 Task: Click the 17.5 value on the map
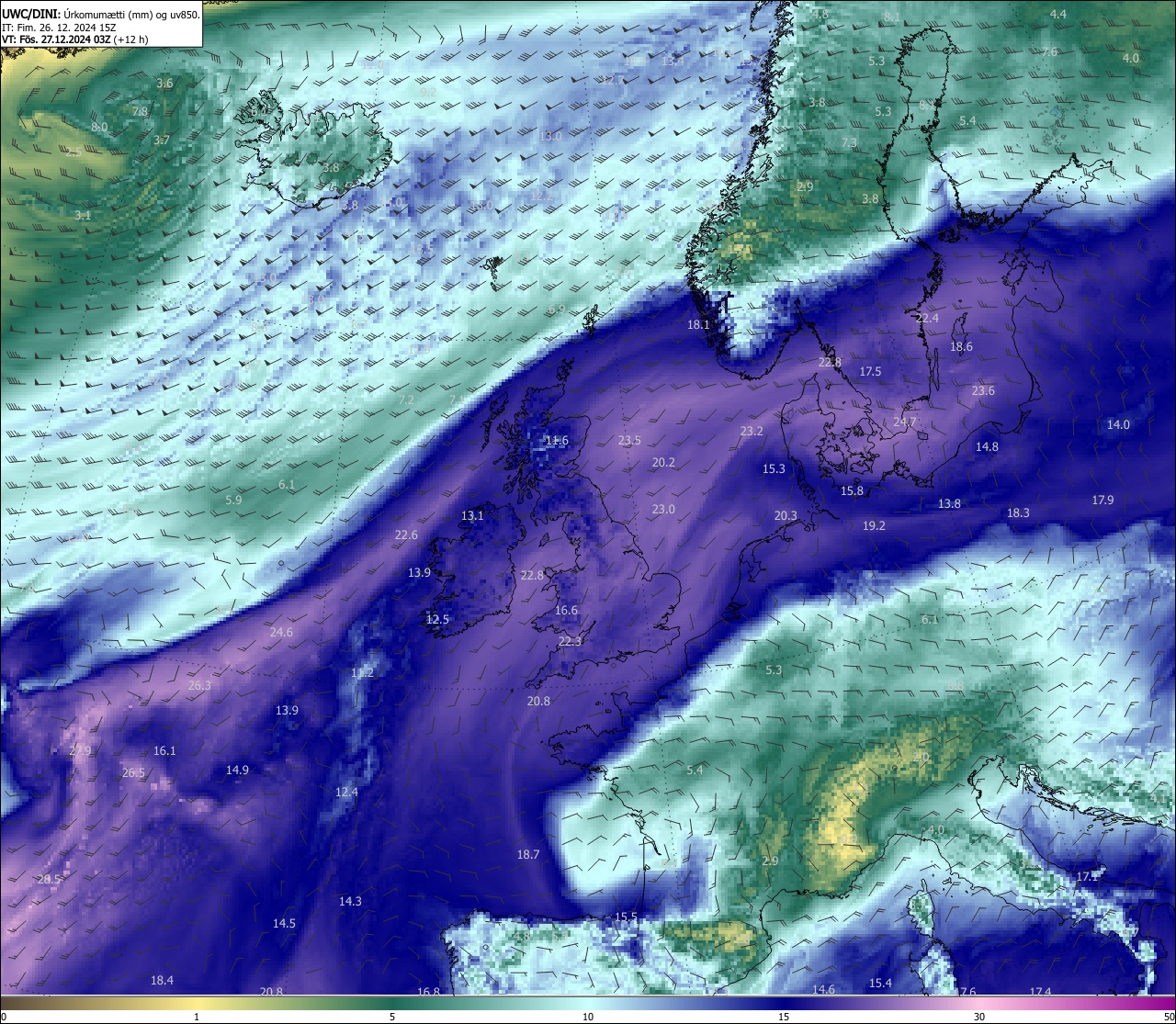pos(870,371)
